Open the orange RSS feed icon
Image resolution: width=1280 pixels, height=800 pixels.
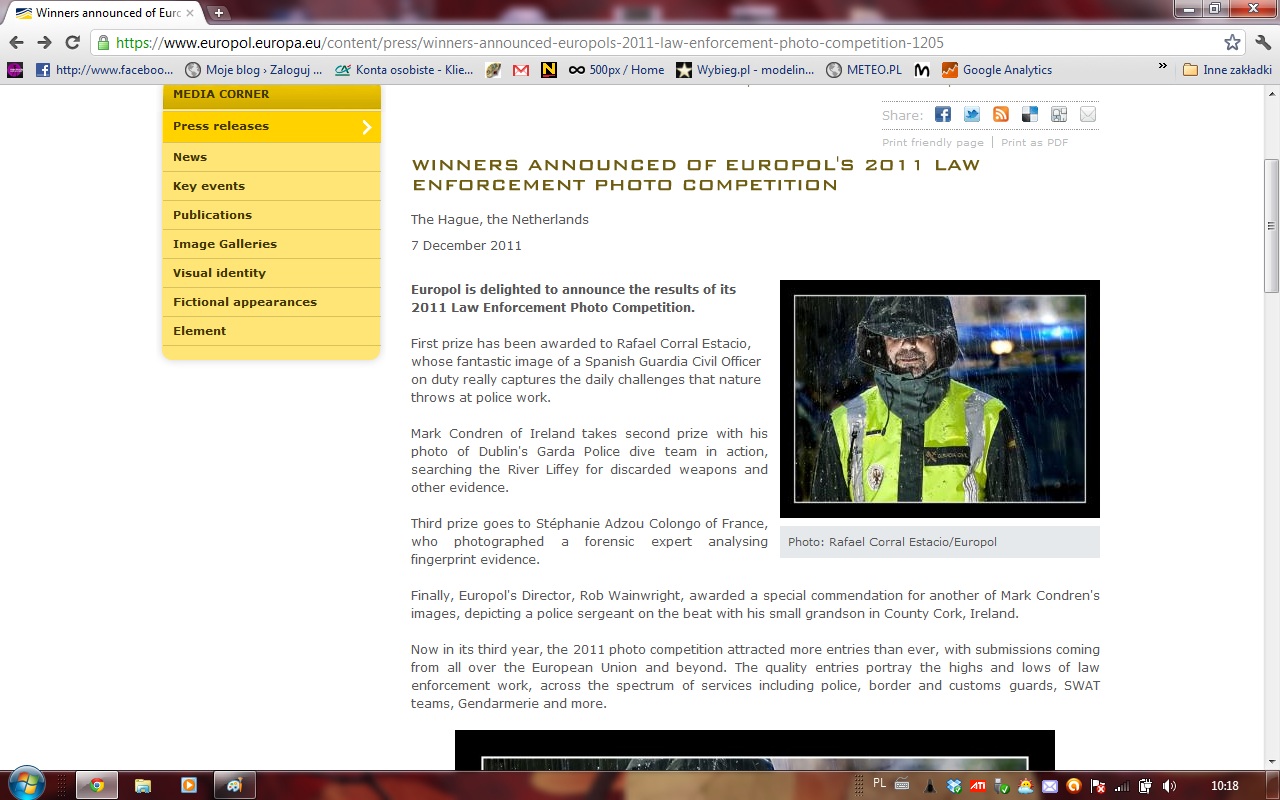pyautogui.click(x=1000, y=114)
